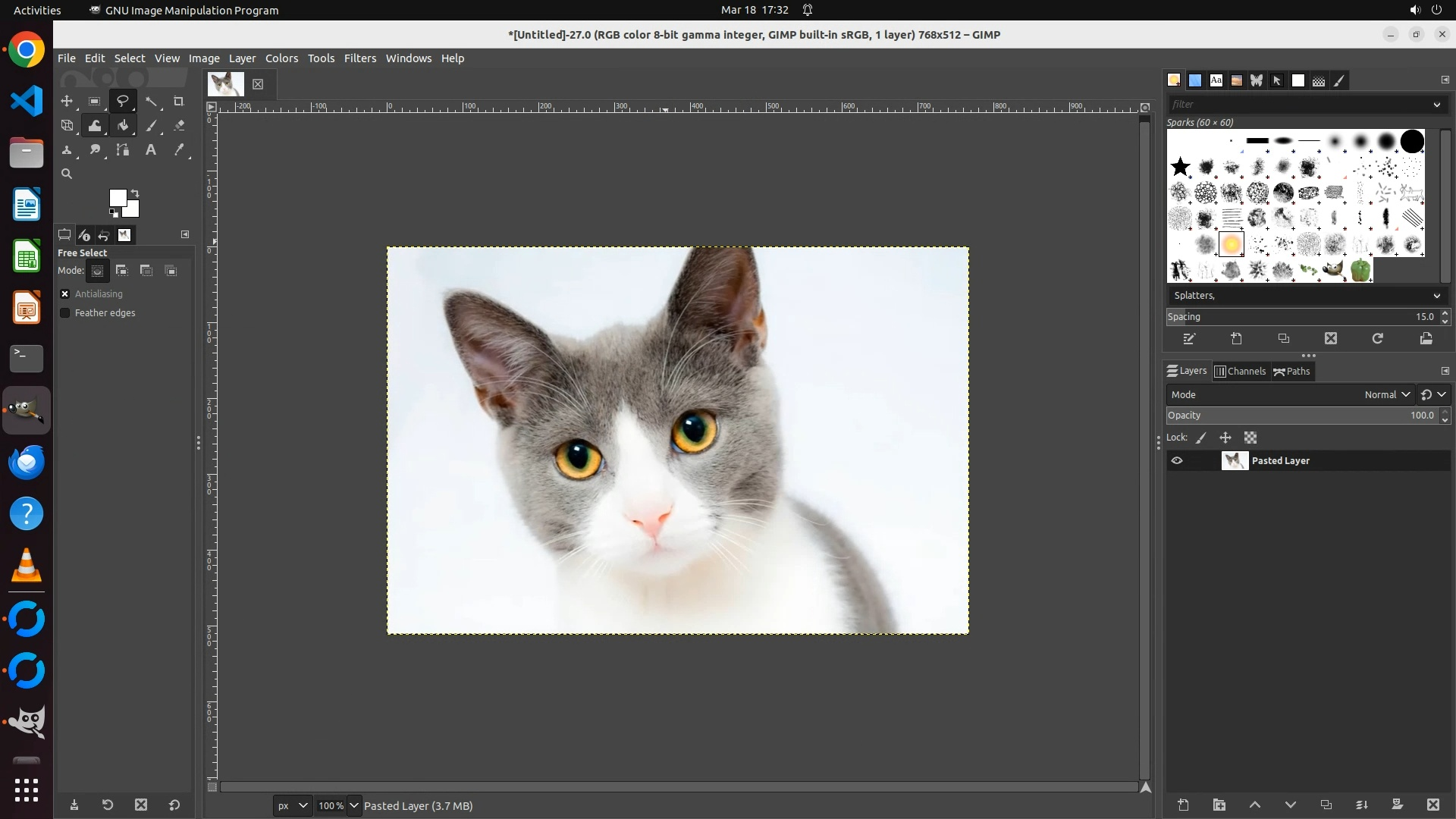Pick the Eraser tool
This screenshot has height=819, width=1456.
pos(179,126)
